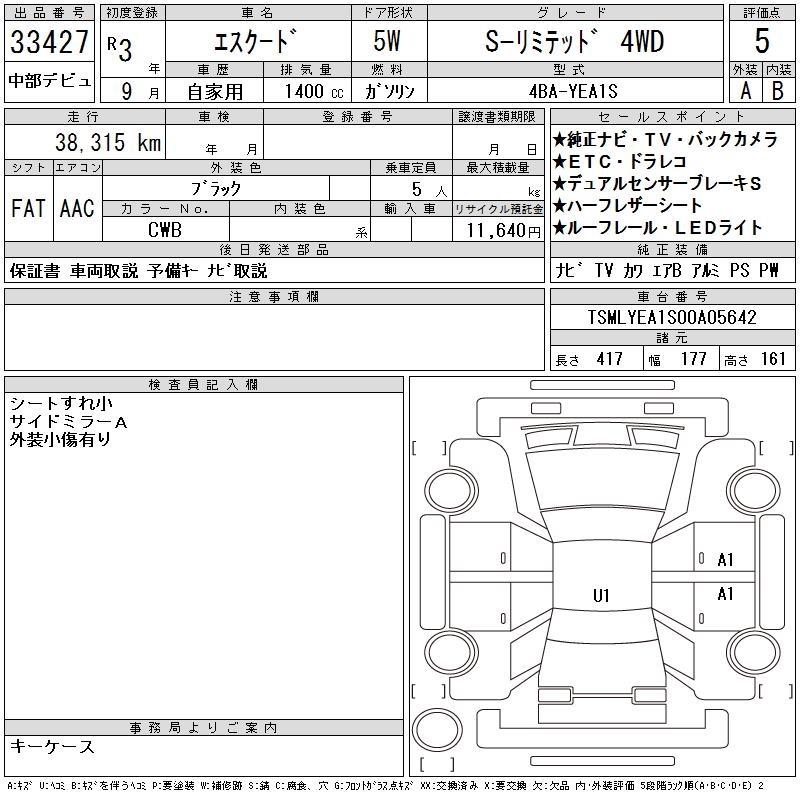This screenshot has width=800, height=800.
Task: Click lot number 33427
Action: point(49,41)
